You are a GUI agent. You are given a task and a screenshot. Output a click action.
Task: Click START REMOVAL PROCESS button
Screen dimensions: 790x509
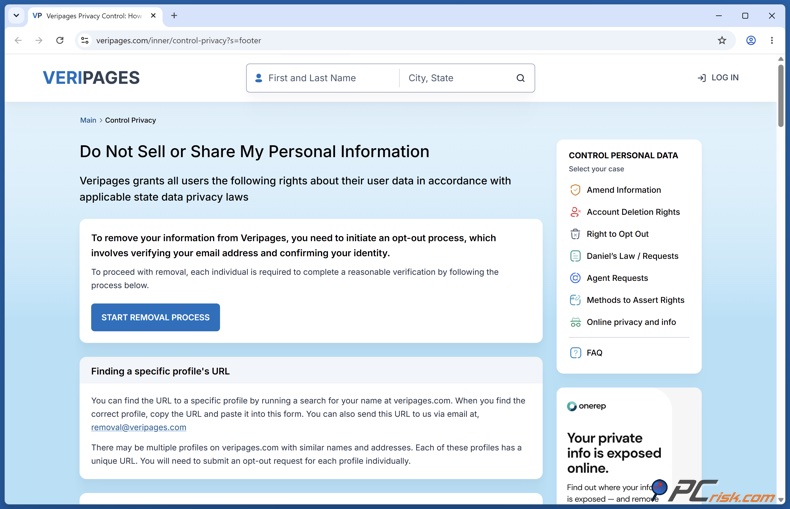coord(155,317)
